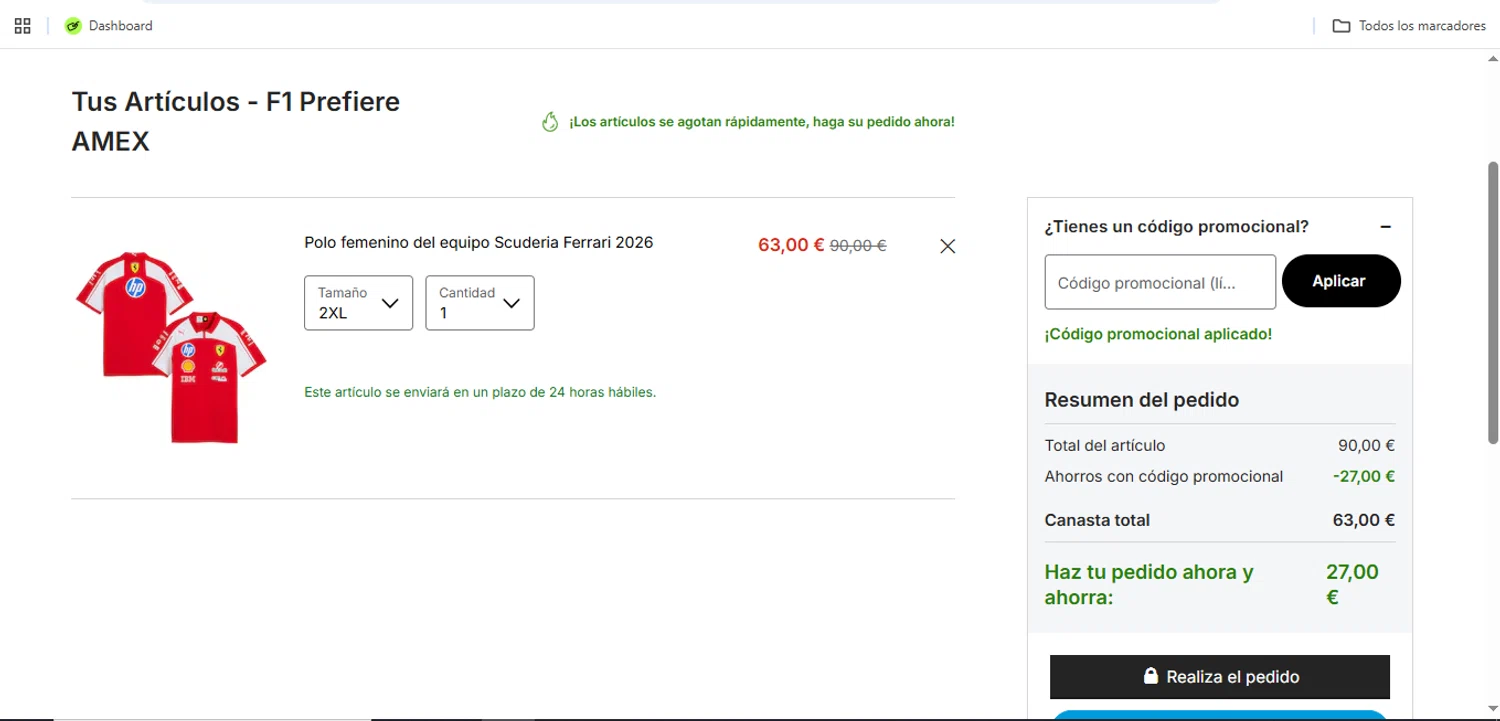Click the Ferrari polo product thumbnail
Image resolution: width=1500 pixels, height=721 pixels.
[171, 346]
